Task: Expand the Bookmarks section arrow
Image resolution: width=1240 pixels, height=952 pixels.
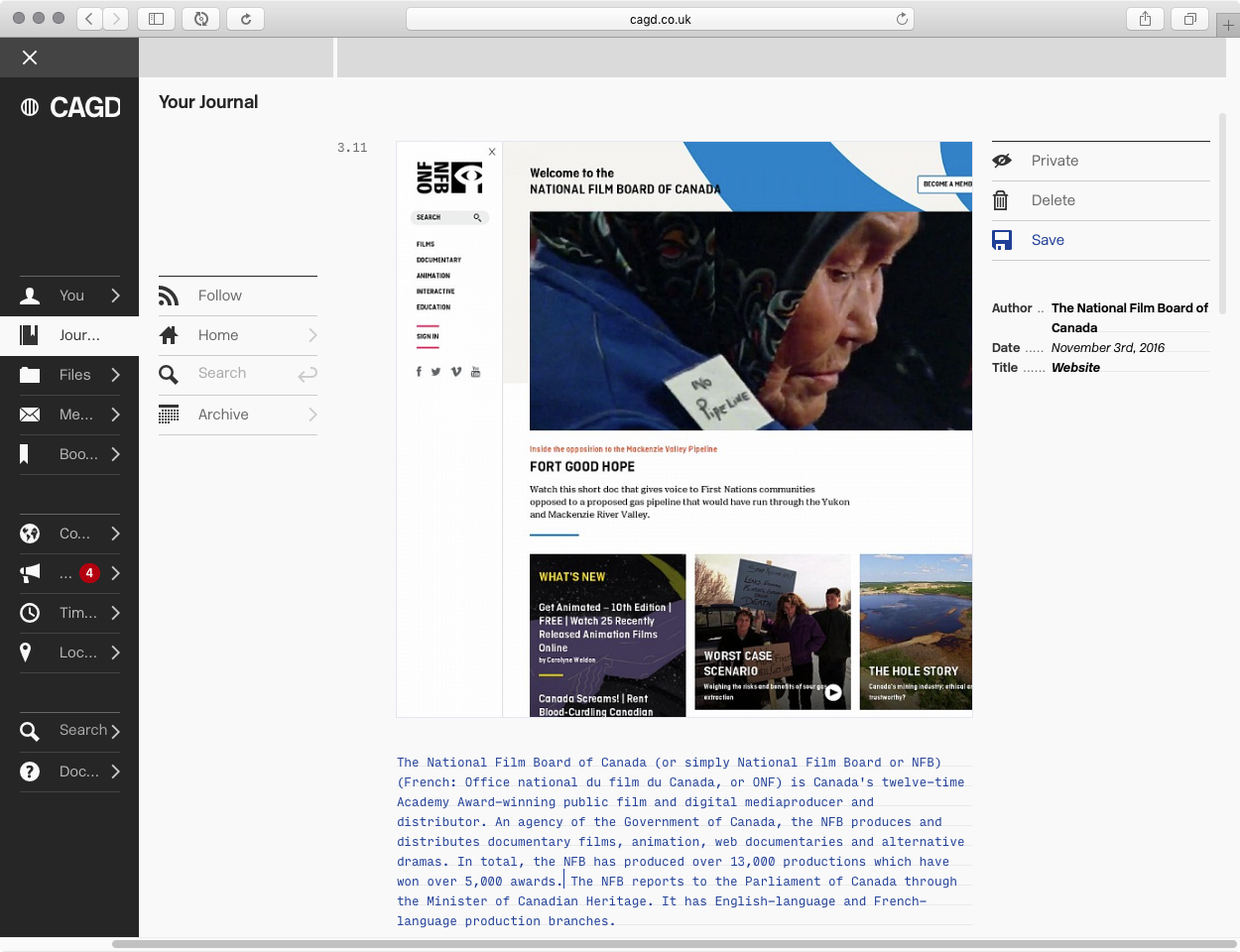Action: pyautogui.click(x=115, y=454)
